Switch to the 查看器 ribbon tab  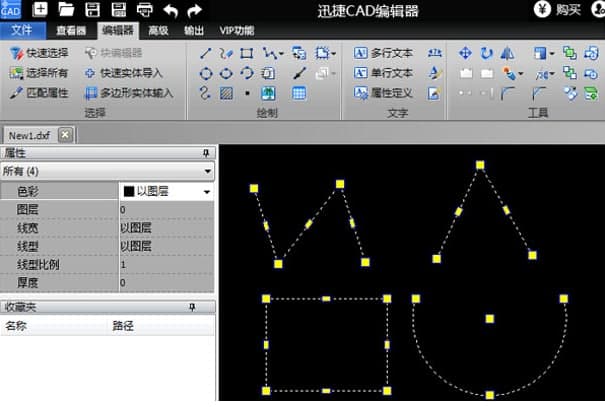71,30
